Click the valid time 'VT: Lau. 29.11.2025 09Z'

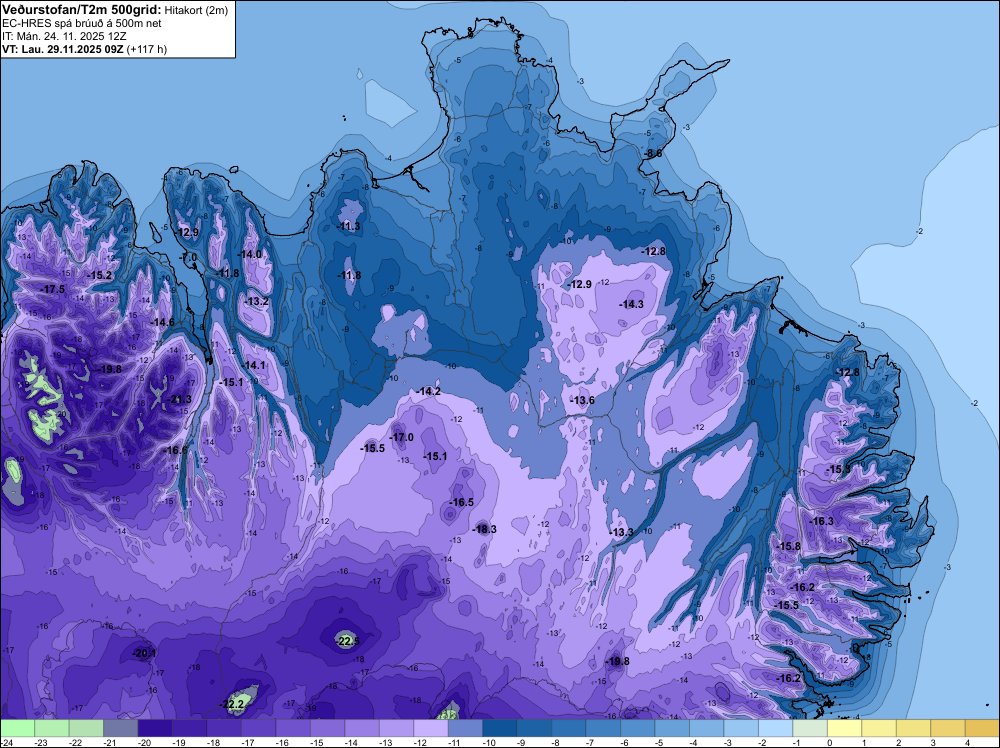click(x=62, y=49)
